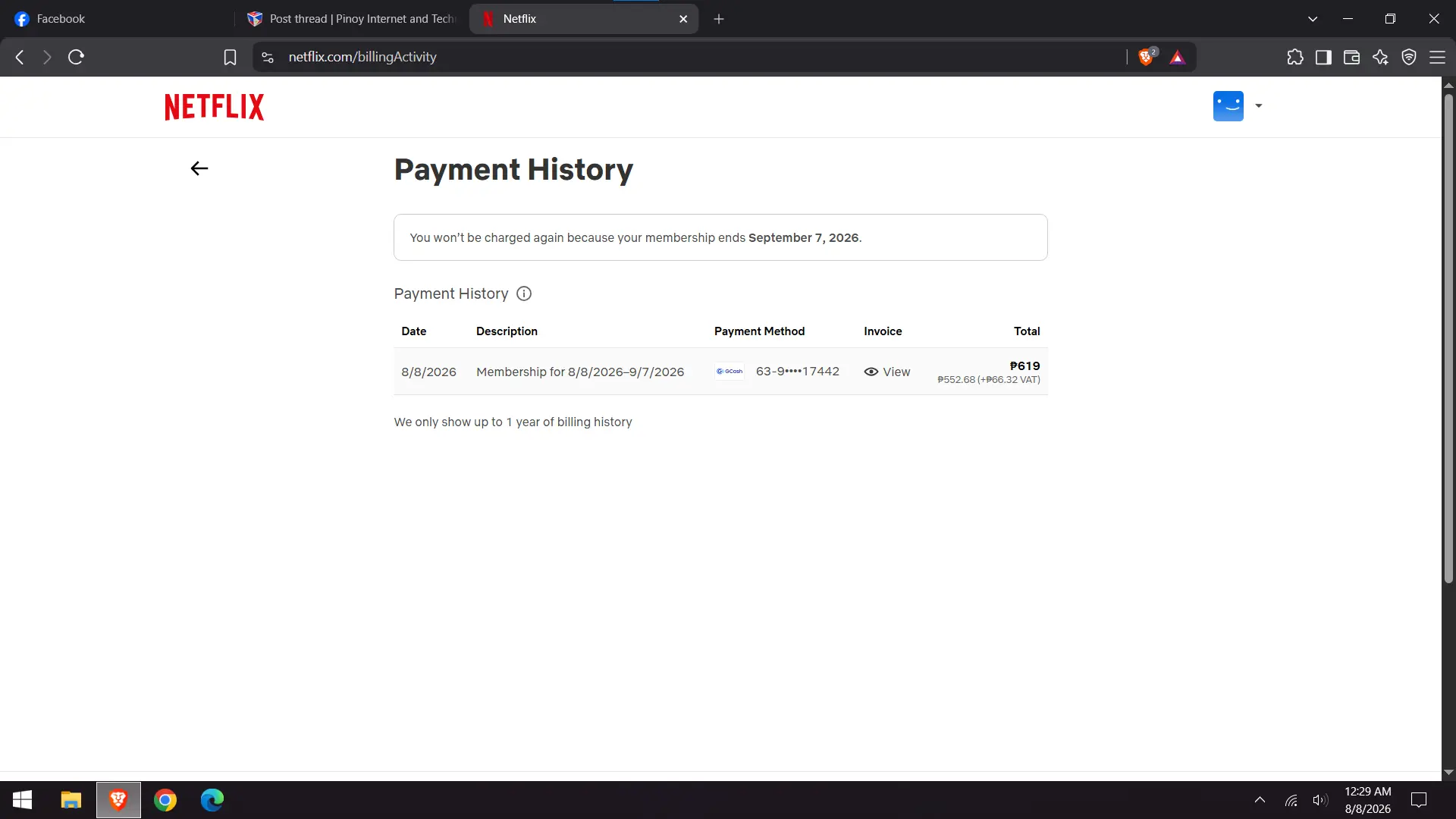This screenshot has width=1456, height=819.
Task: Click the browser Back button
Action: (x=20, y=57)
